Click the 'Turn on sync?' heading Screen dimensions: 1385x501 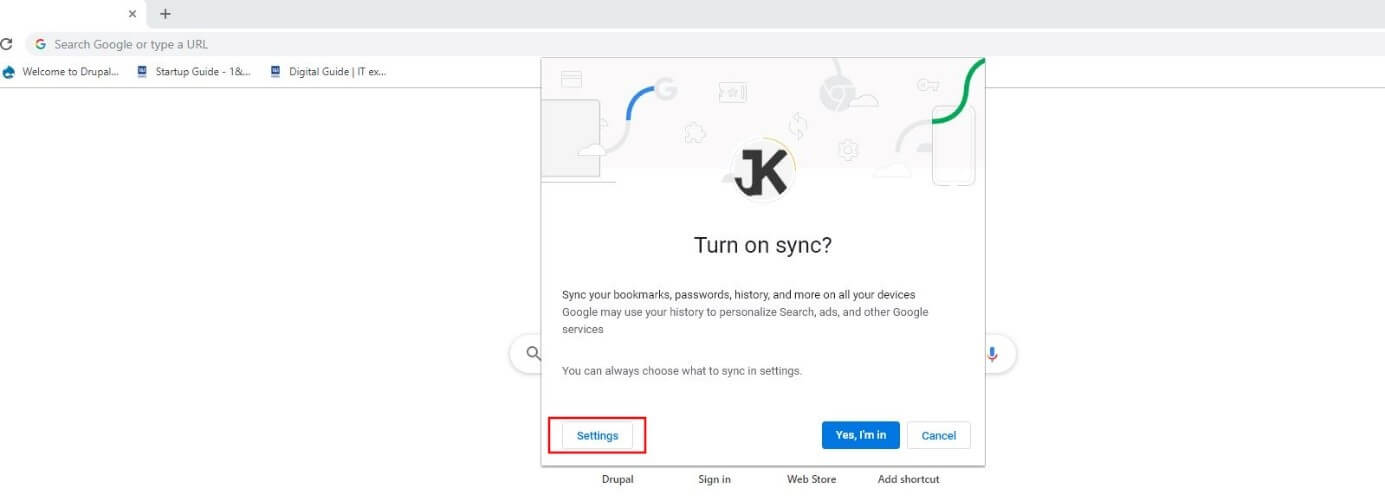[763, 245]
